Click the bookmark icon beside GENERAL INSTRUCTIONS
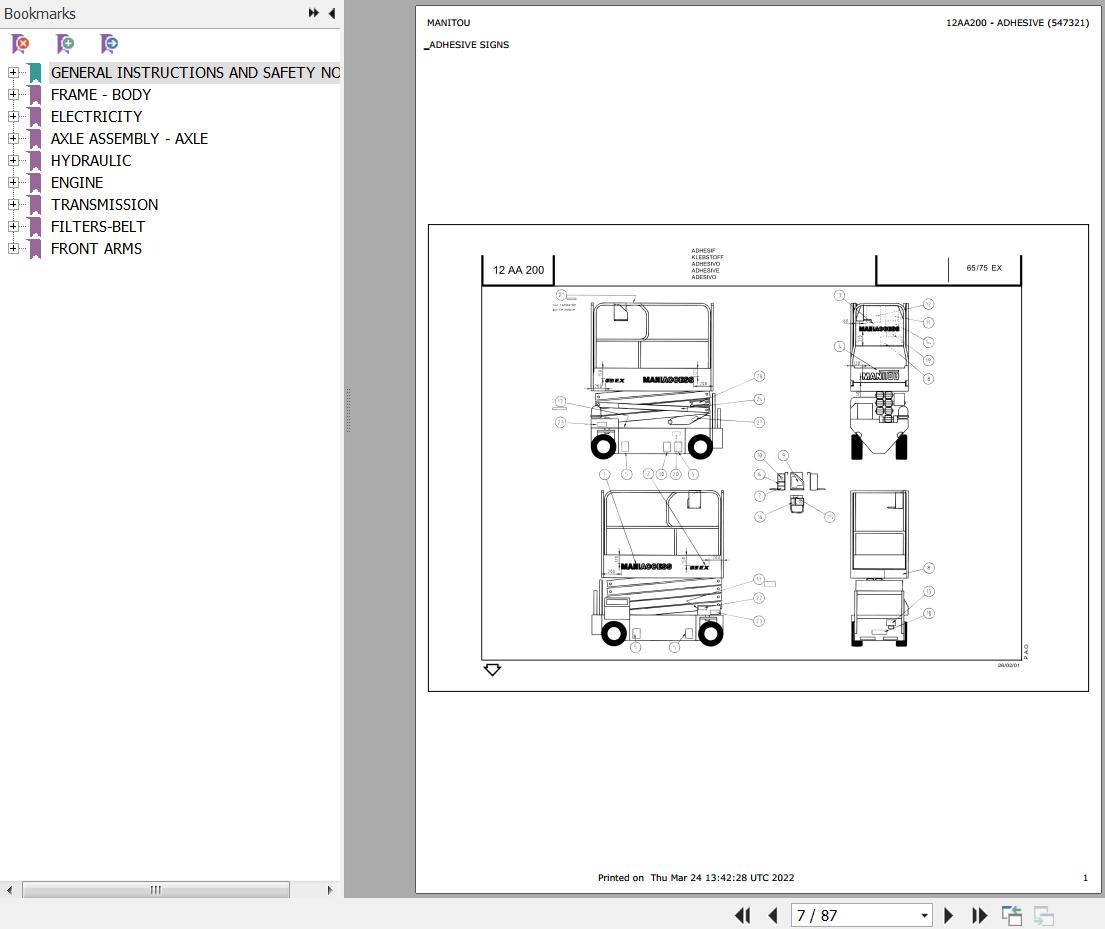The width and height of the screenshot is (1105, 929). [35, 73]
